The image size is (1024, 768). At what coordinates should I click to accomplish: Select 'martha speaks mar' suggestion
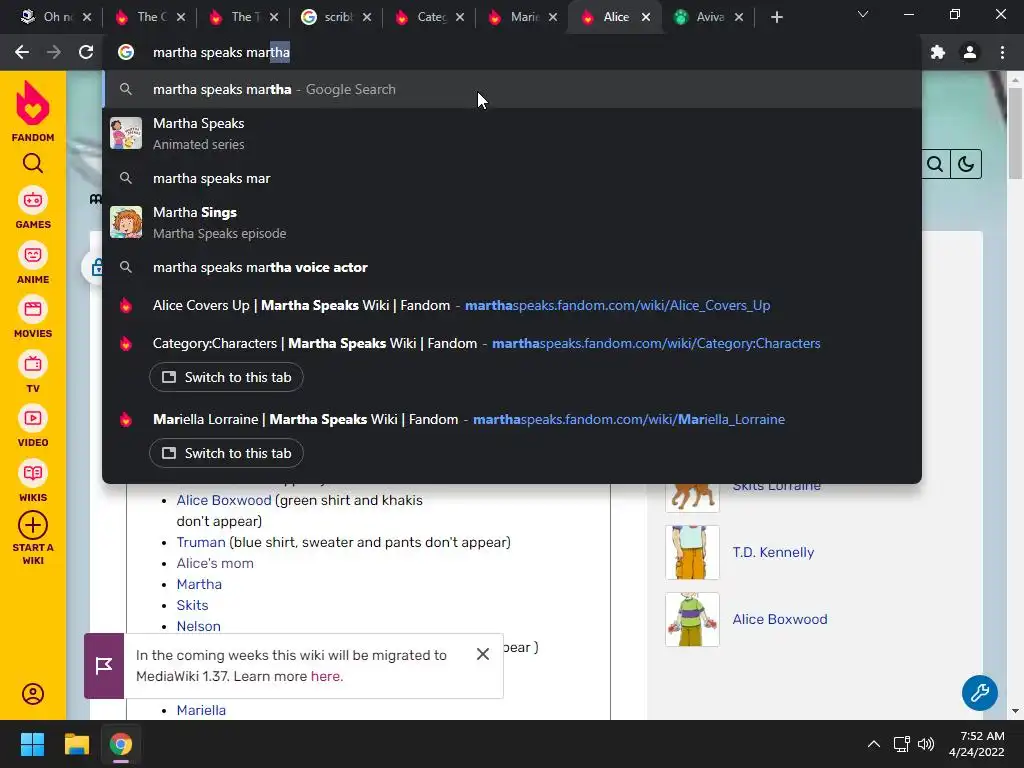512,178
